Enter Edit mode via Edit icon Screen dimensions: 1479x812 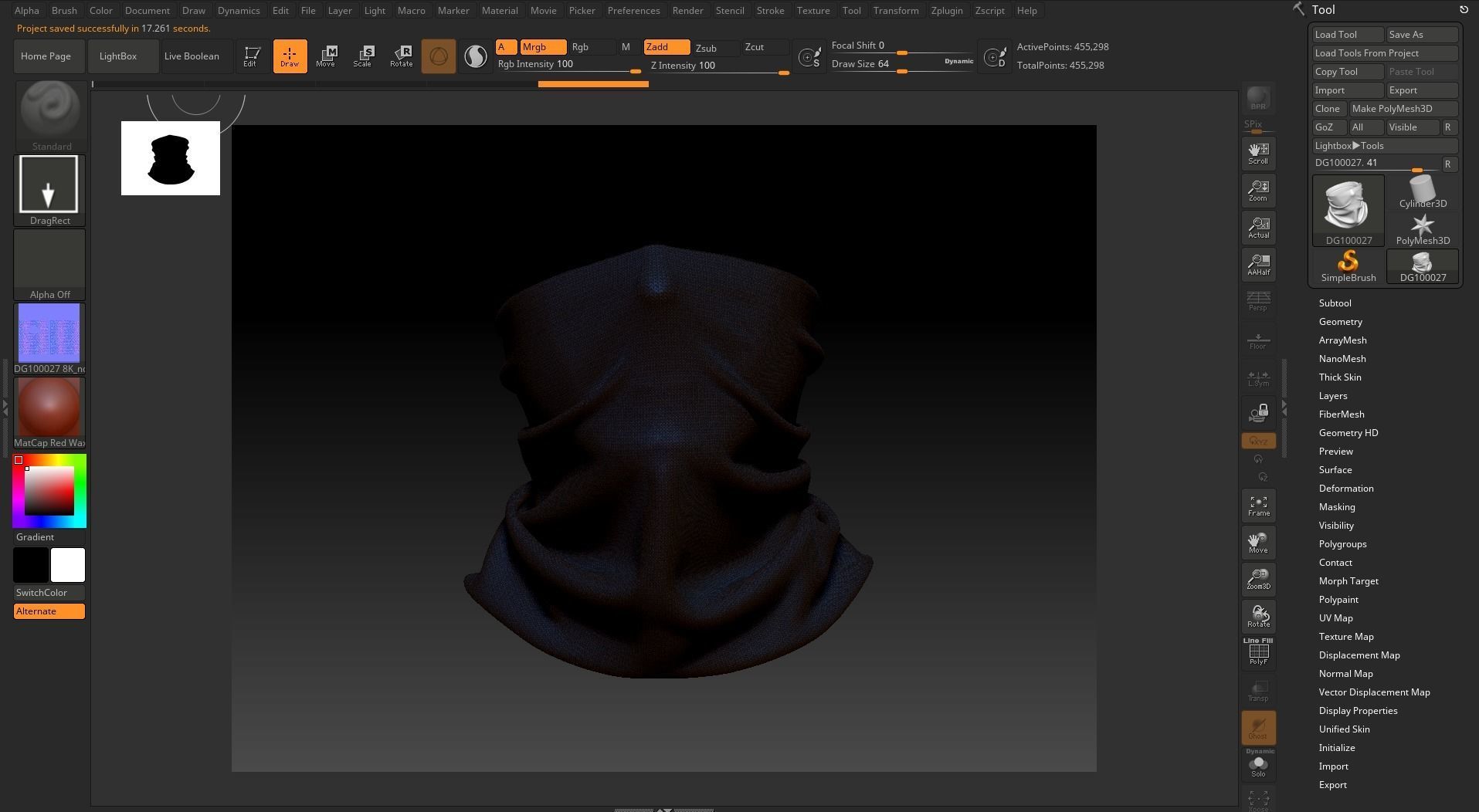pos(250,56)
